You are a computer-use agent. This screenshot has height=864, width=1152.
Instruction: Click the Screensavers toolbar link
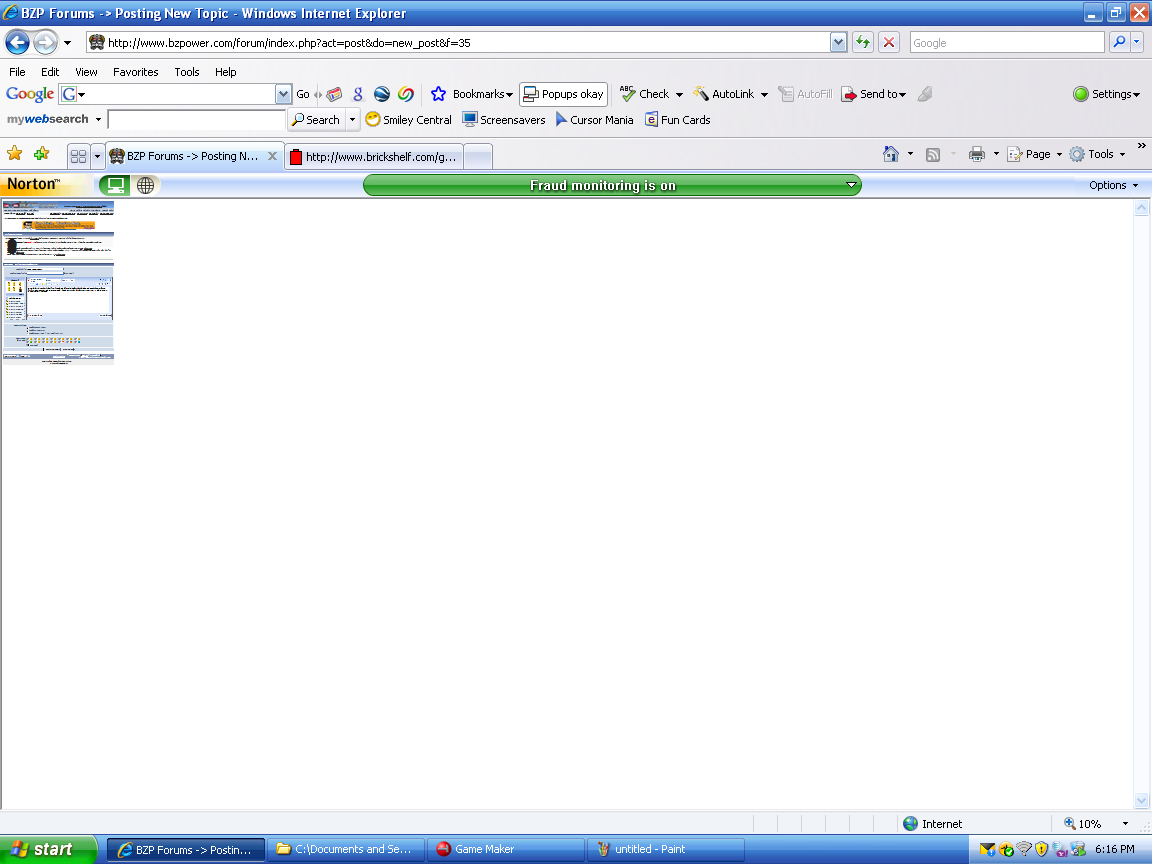504,120
